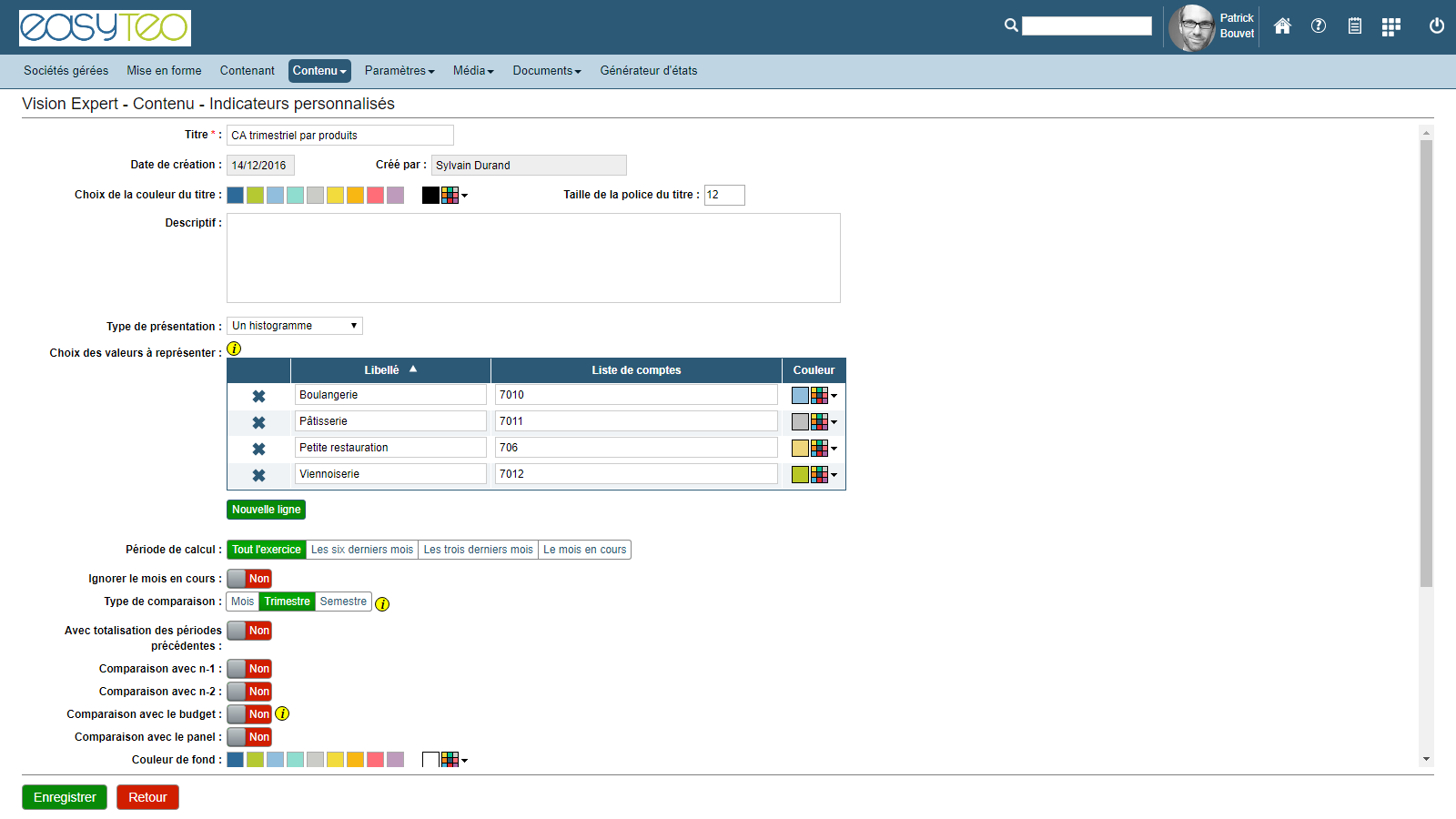1456x819 pixels.
Task: Open the help question mark icon
Action: click(x=1318, y=26)
